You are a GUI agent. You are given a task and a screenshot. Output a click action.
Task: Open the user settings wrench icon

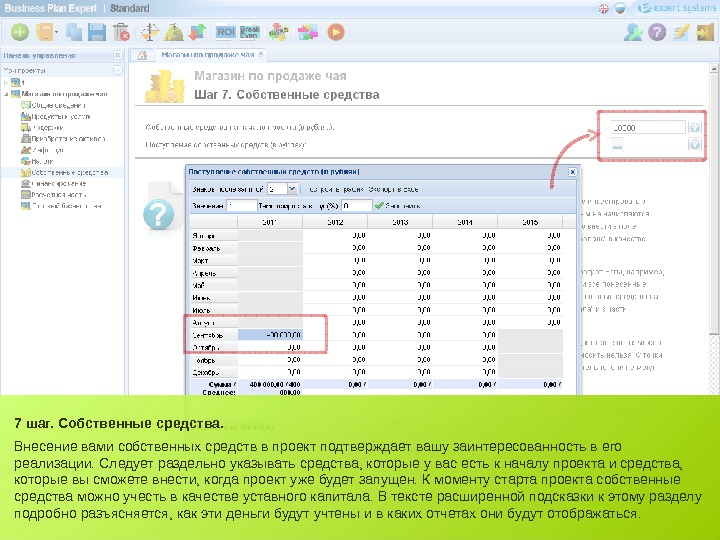pos(633,32)
